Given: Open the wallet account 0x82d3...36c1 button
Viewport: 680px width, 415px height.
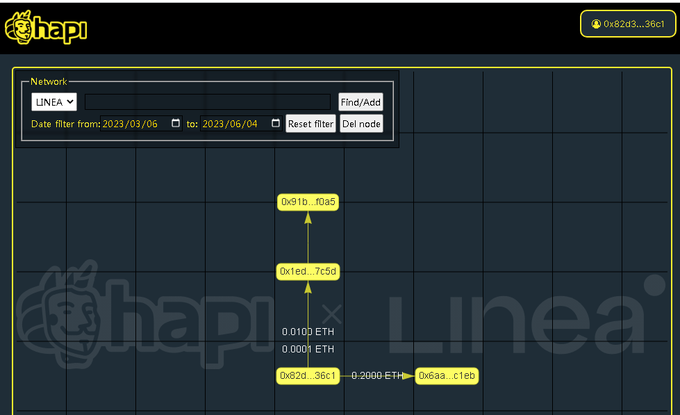Looking at the screenshot, I should (628, 24).
